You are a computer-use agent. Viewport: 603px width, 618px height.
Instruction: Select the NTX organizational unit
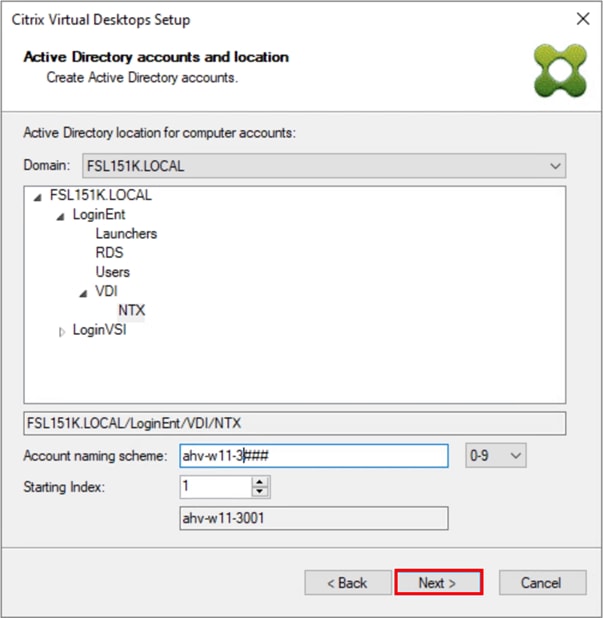(x=132, y=310)
